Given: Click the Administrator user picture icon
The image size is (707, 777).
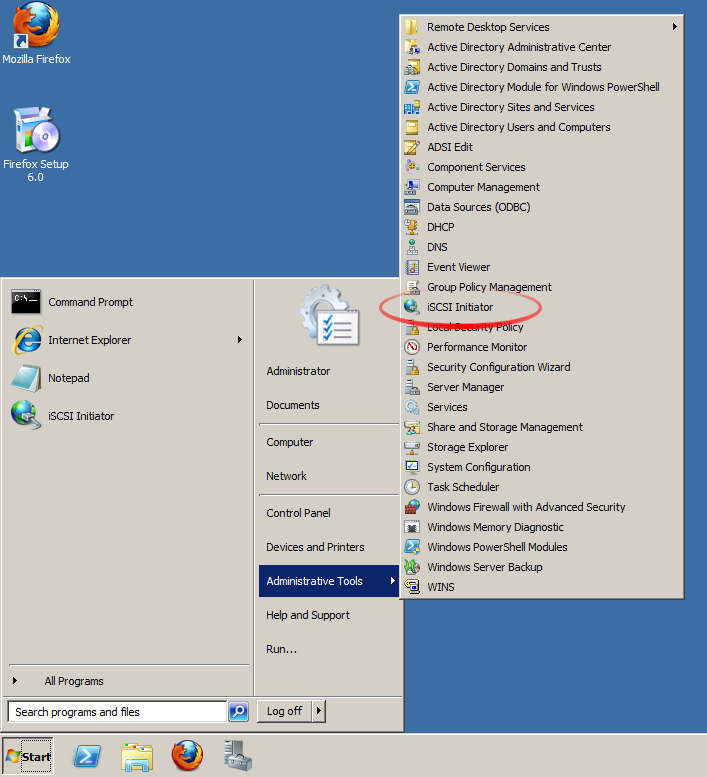Looking at the screenshot, I should 329,316.
